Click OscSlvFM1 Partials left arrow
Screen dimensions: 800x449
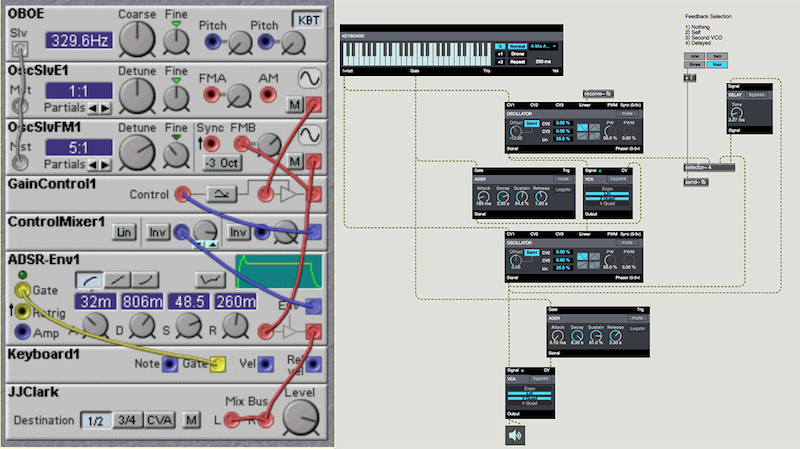click(x=92, y=165)
